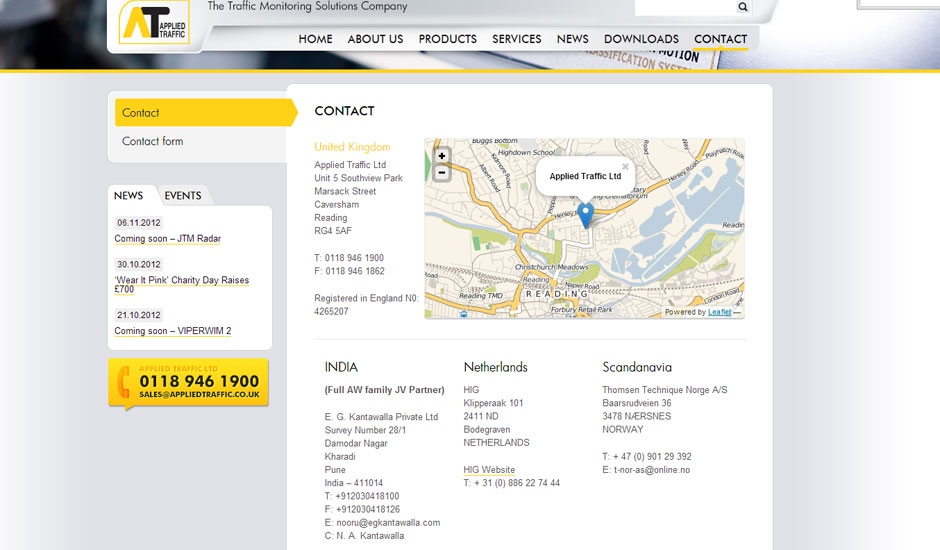Open the NEWS menu item in header
Screen dimensions: 940x550
(x=573, y=39)
